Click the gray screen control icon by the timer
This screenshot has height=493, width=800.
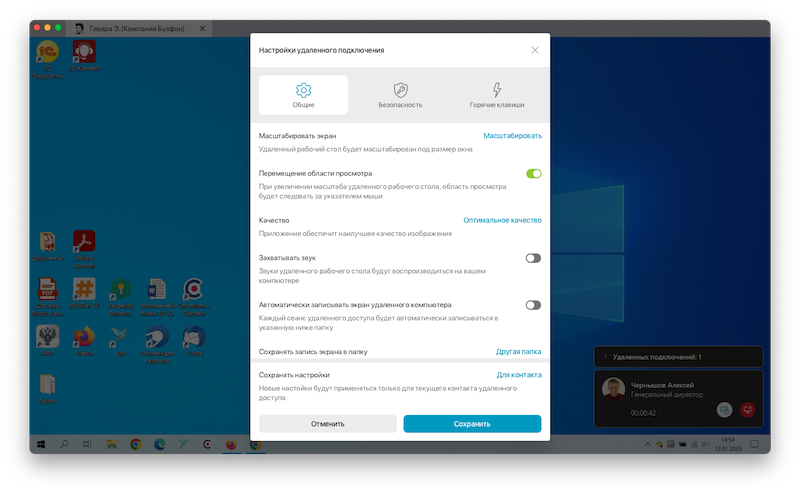click(x=724, y=409)
